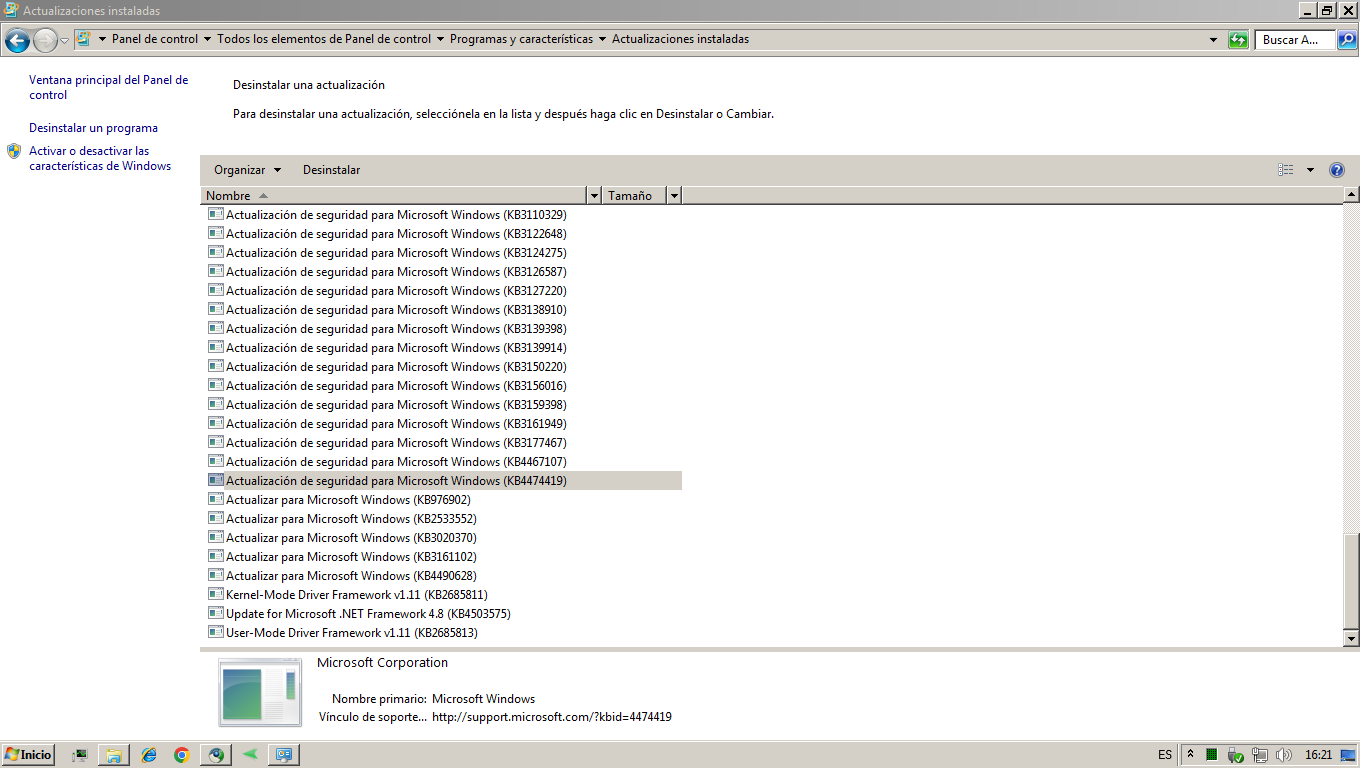This screenshot has height=768, width=1360.
Task: Open the Inicio start menu
Action: (x=28, y=755)
